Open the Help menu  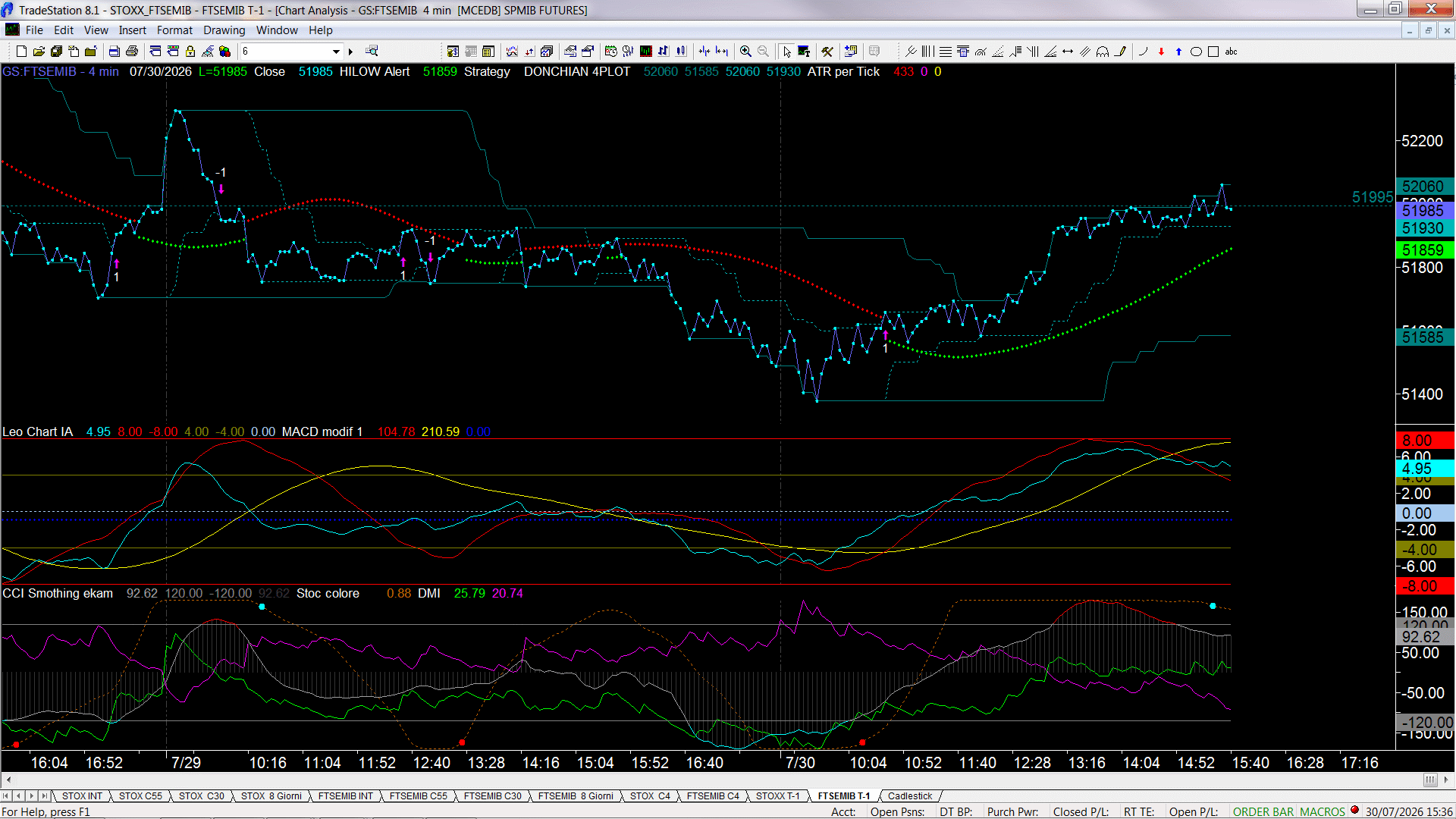pos(321,30)
